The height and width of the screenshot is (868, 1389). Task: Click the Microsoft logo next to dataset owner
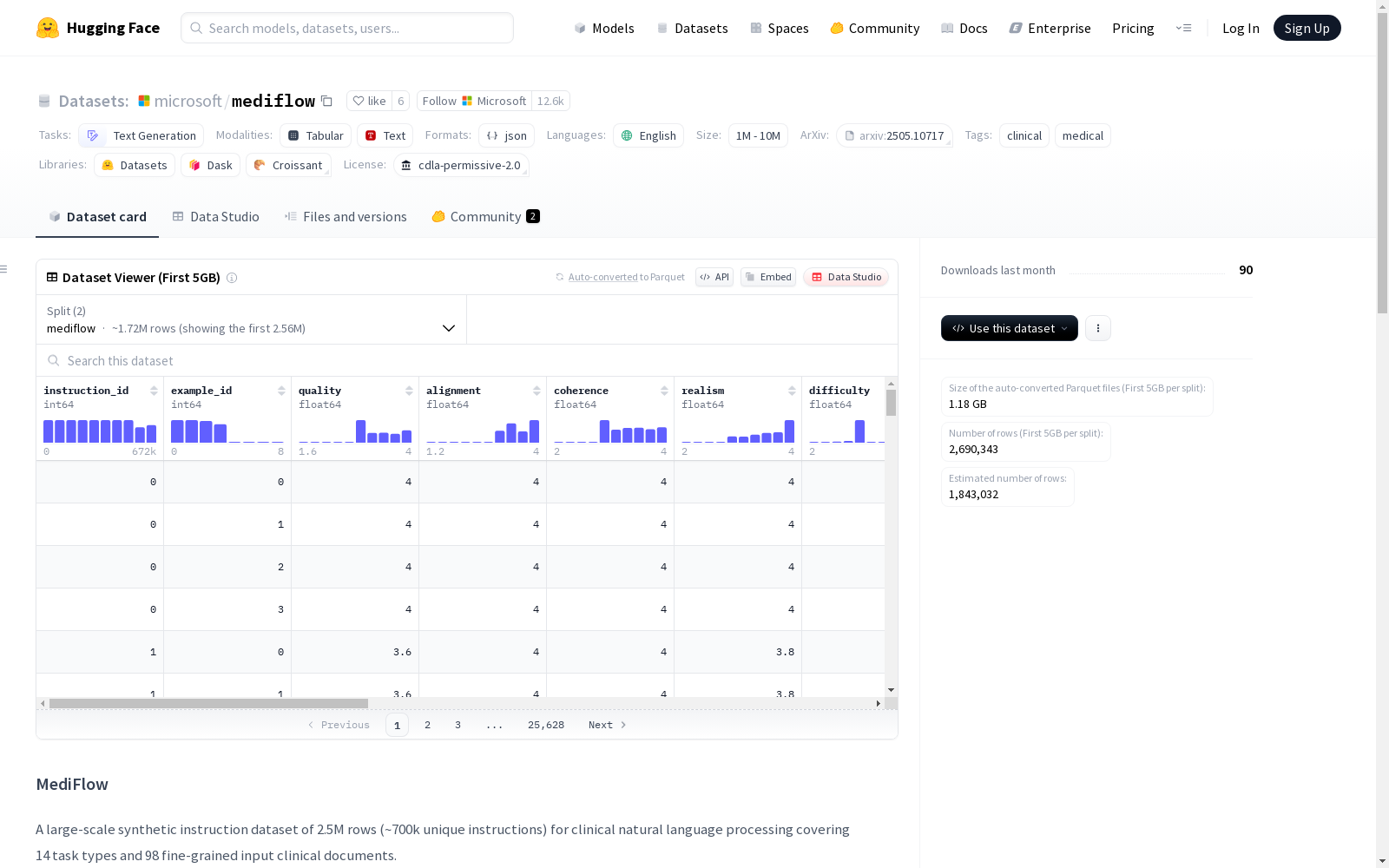click(x=144, y=101)
